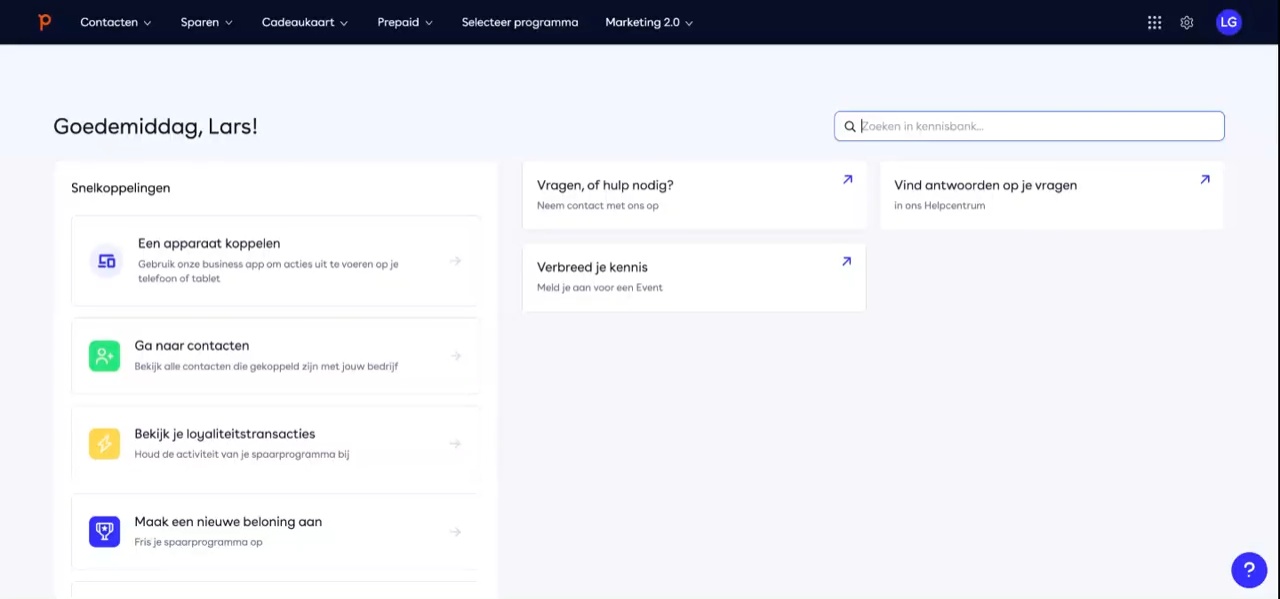Screen dimensions: 1280x599
Task: Click the device icon beside 'Een apparaat koppelen'
Action: pyautogui.click(x=105, y=261)
